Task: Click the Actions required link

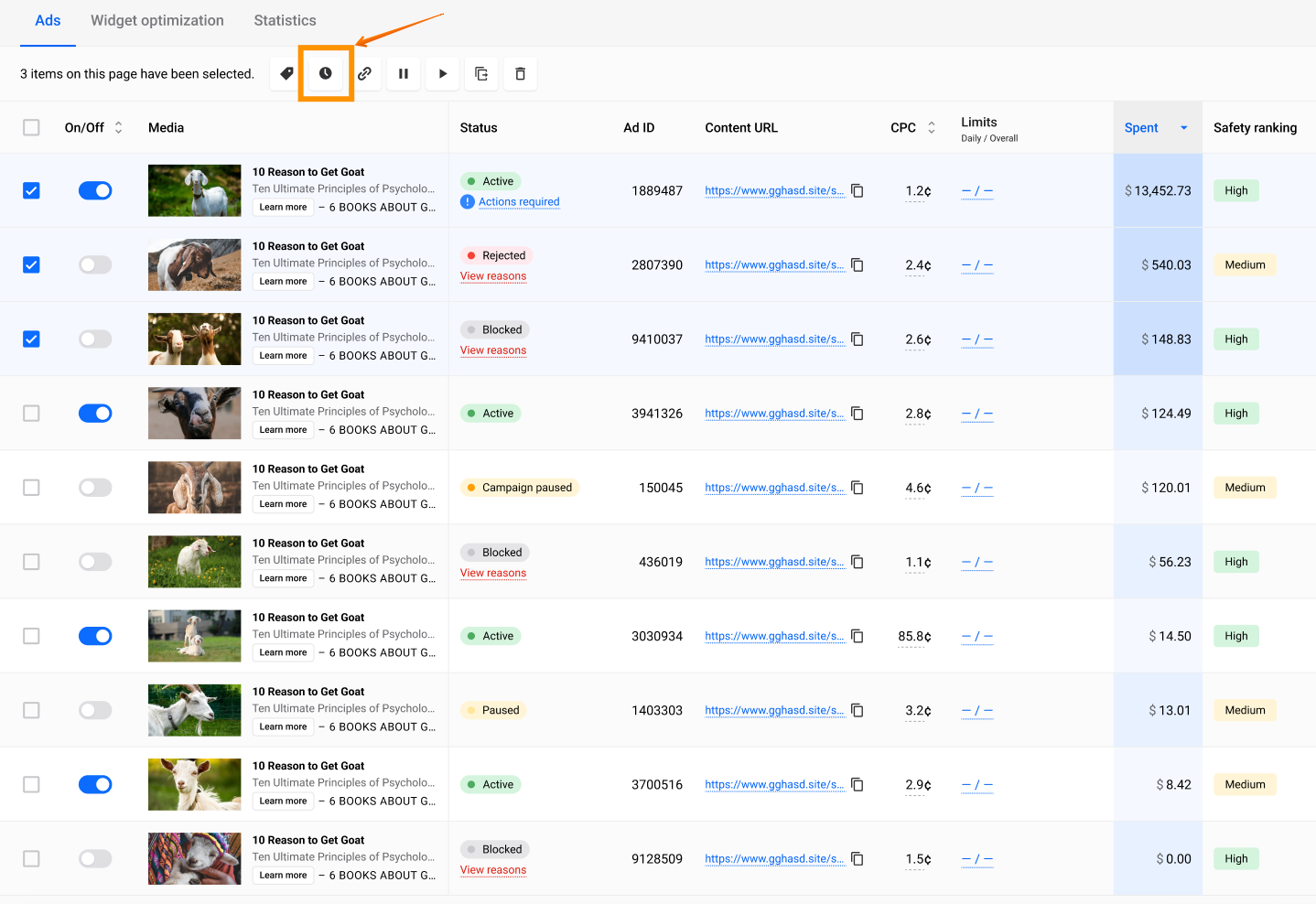Action: coord(519,202)
